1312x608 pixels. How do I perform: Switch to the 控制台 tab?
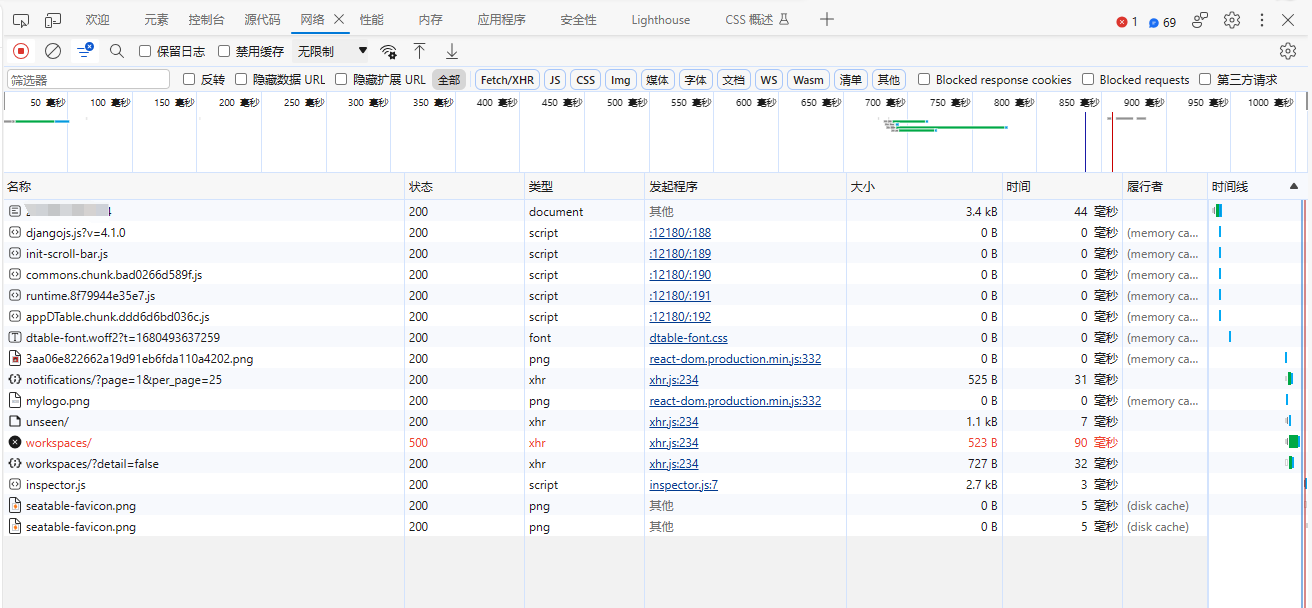(x=206, y=20)
